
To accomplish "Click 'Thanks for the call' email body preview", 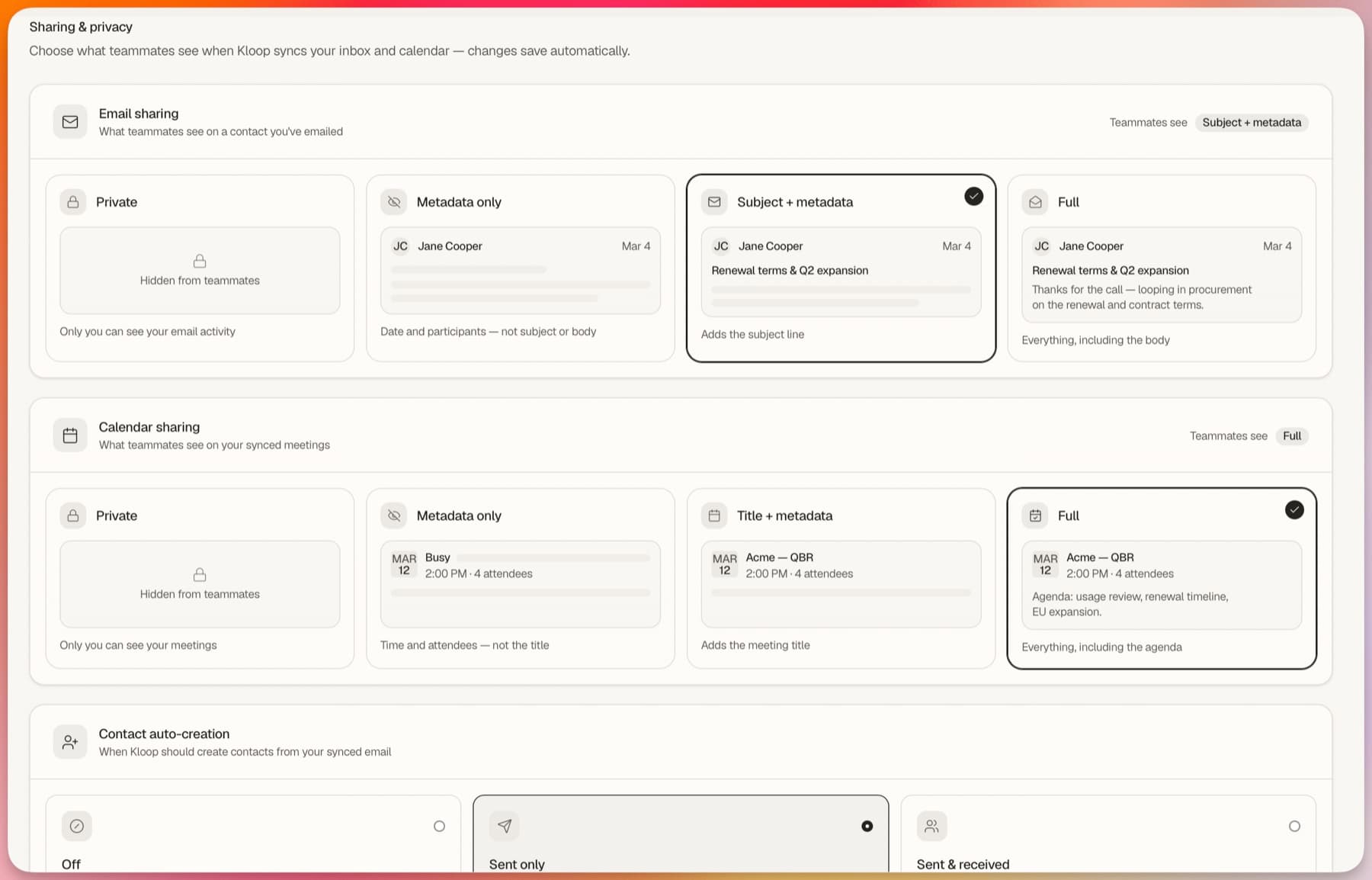I will (1142, 297).
